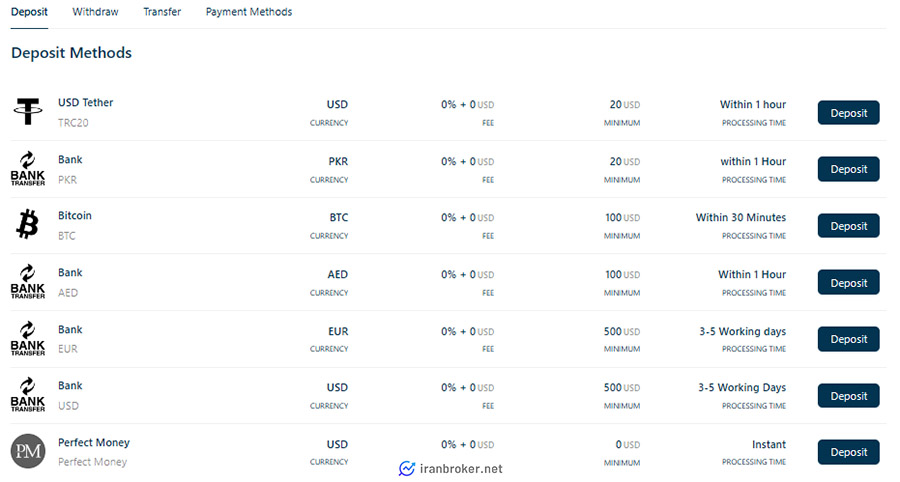Click Deposit button for Bank USD

[848, 396]
